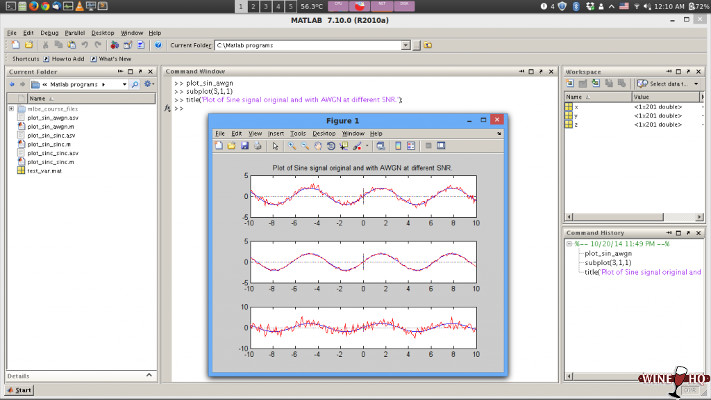The width and height of the screenshot is (711, 400).
Task: Collapse the 10/20/14 Command History session node
Action: click(569, 243)
